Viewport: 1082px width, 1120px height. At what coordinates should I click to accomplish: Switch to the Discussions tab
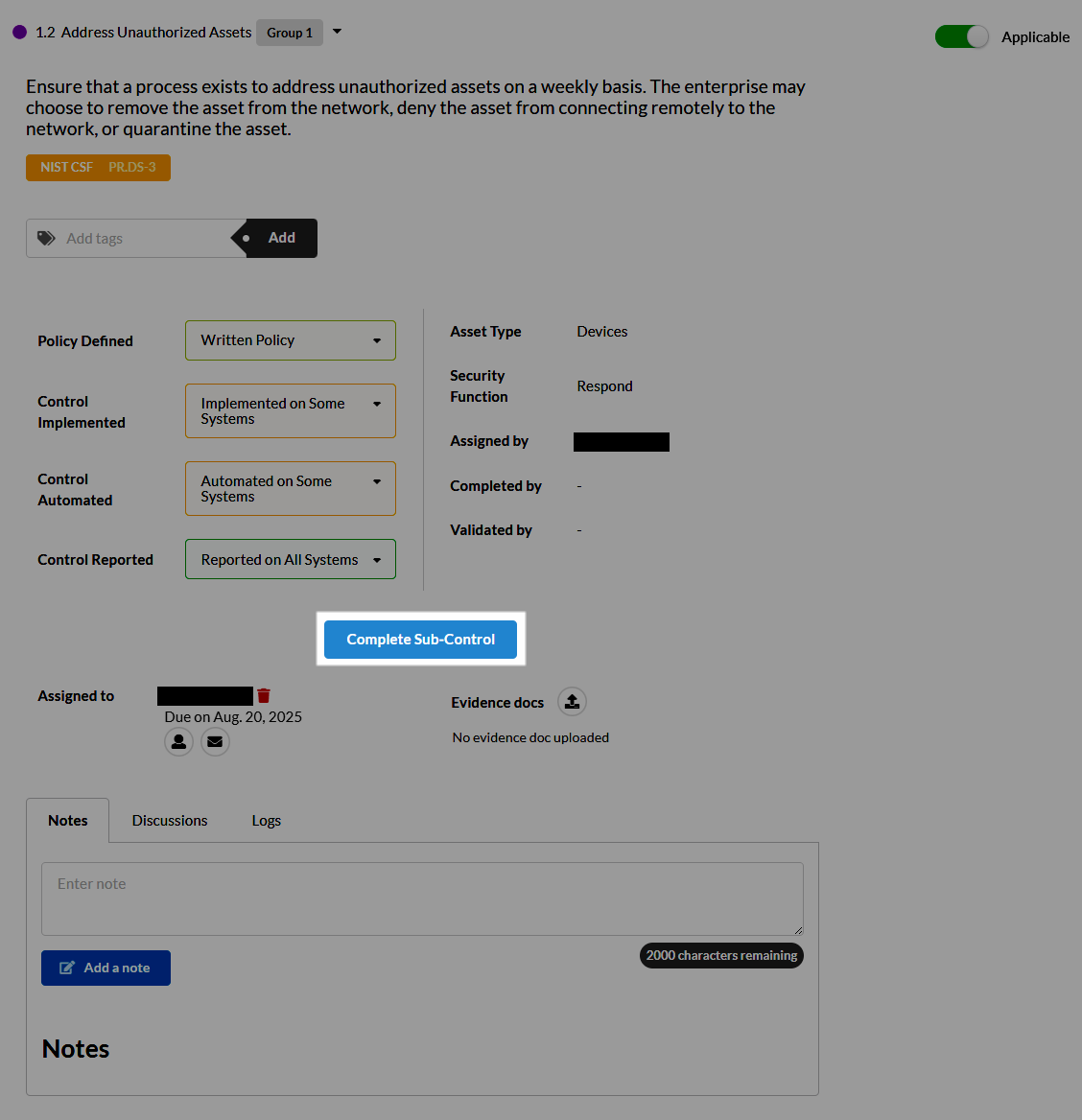(170, 821)
